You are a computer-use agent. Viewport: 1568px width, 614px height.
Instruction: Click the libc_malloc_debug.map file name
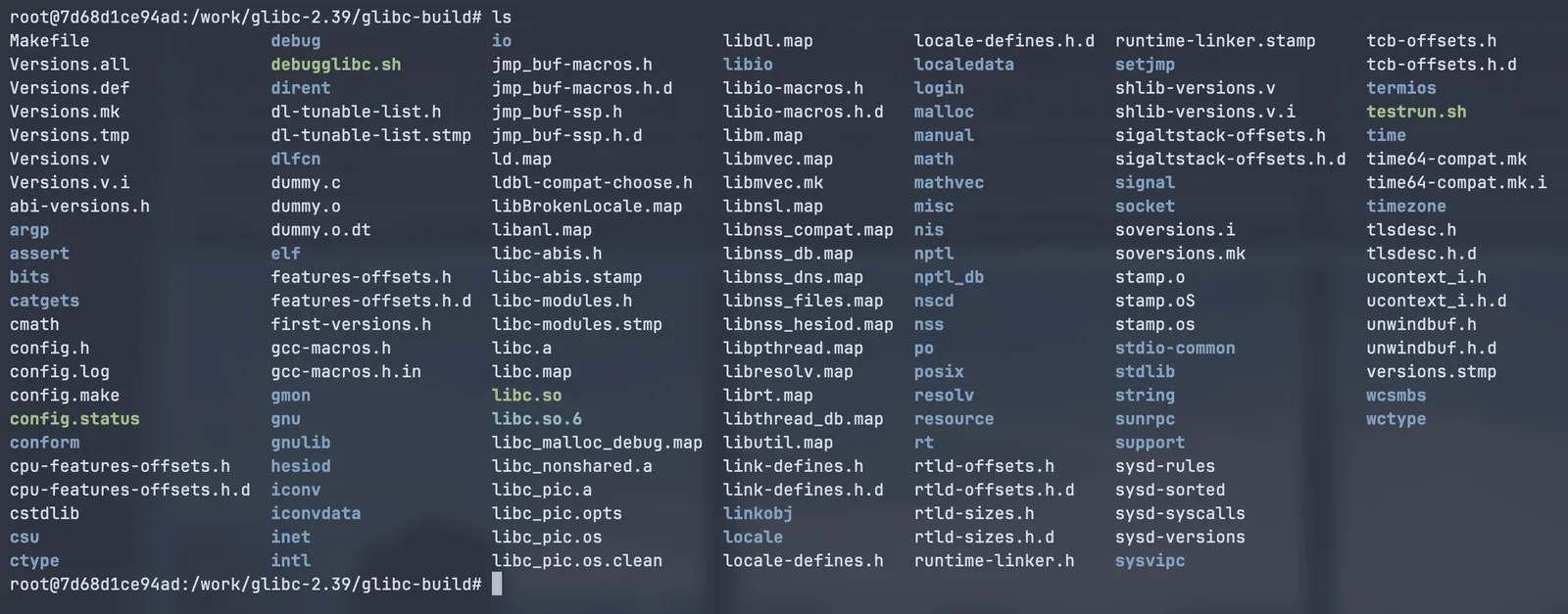(597, 443)
